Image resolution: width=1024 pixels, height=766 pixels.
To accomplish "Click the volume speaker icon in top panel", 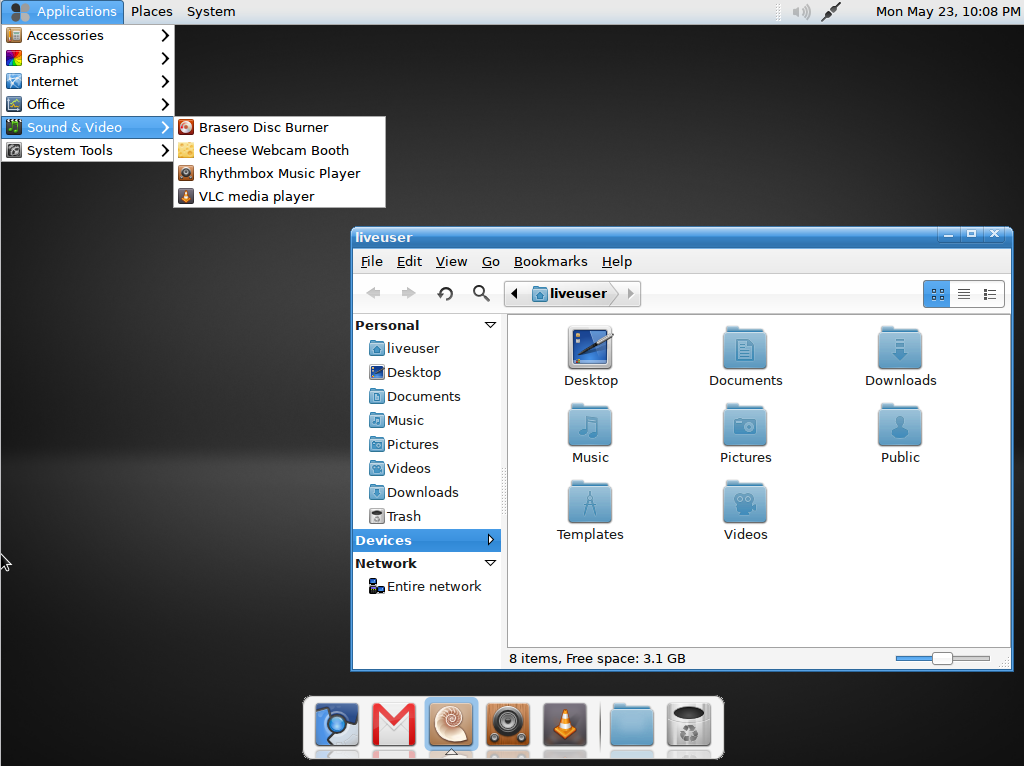I will [801, 12].
